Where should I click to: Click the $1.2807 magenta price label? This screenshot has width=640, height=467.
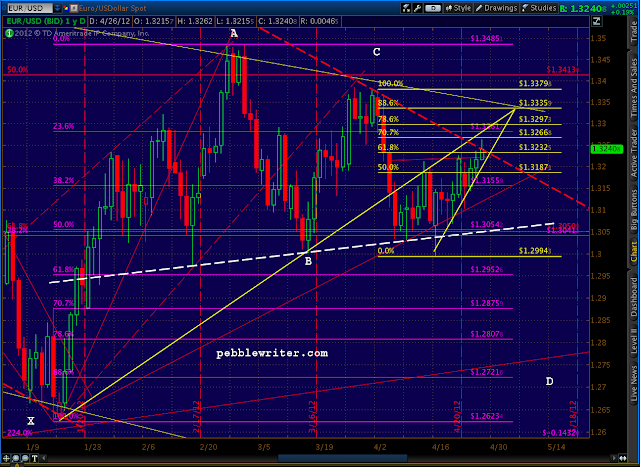click(487, 334)
